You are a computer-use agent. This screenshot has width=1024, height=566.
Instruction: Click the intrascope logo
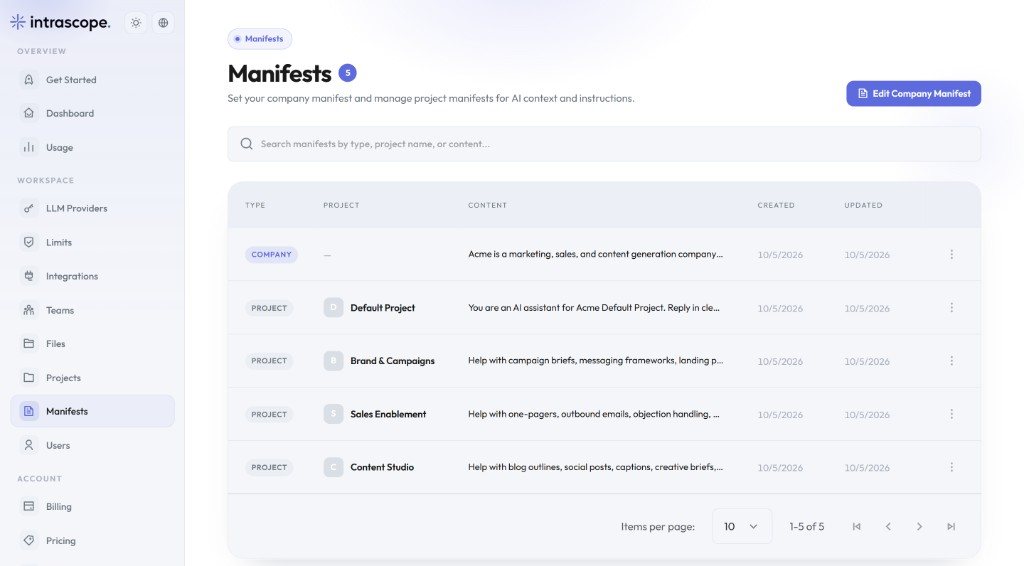(60, 22)
